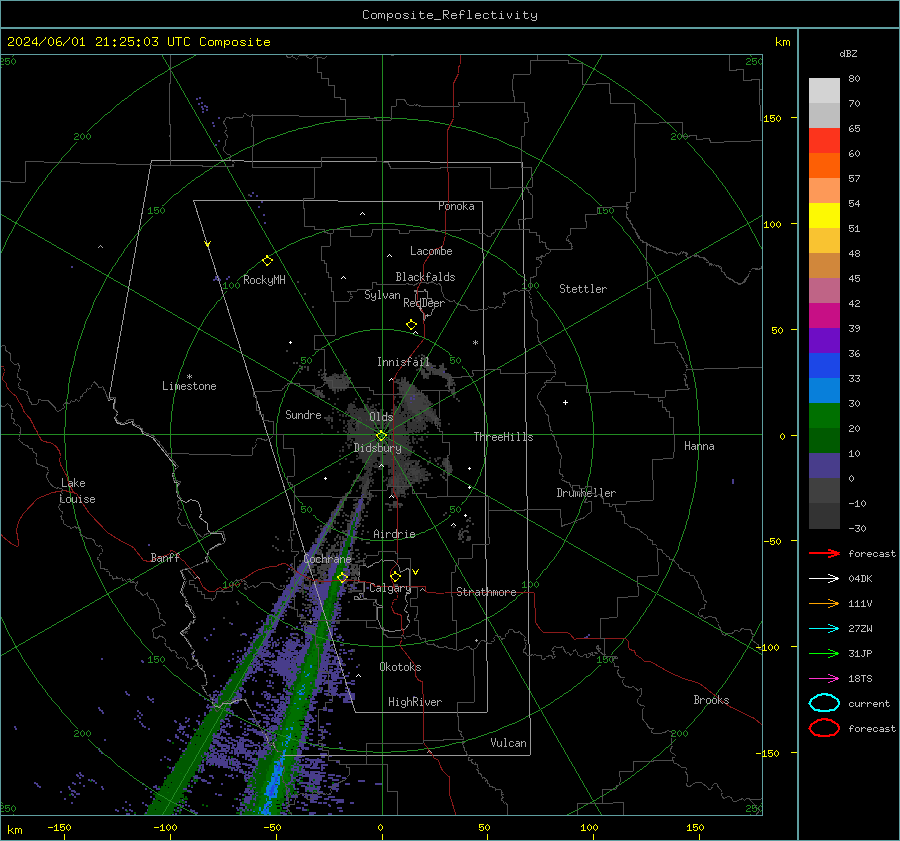Click the km label at bottom left axis
The image size is (900, 841).
click(14, 830)
